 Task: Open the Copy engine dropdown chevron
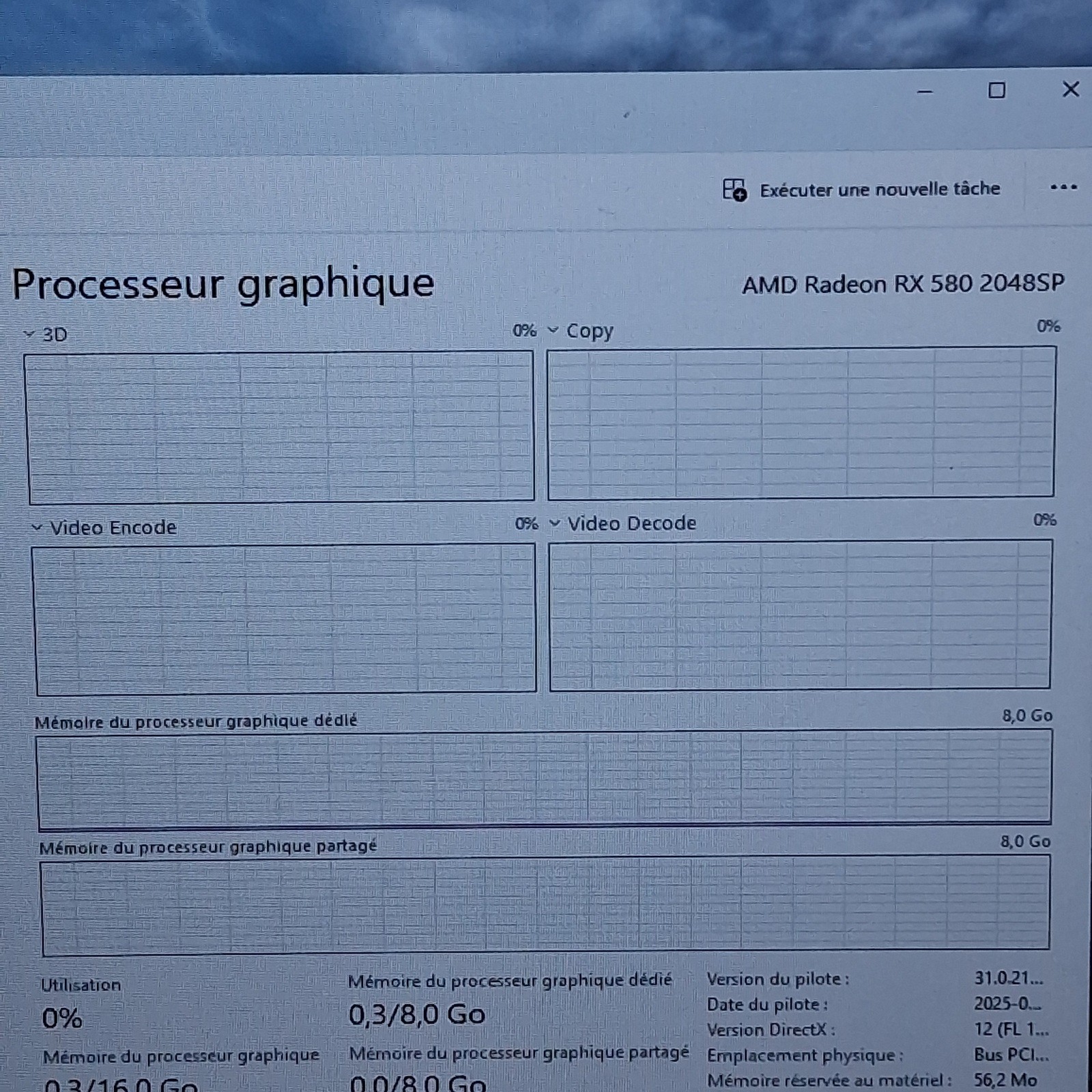click(553, 330)
